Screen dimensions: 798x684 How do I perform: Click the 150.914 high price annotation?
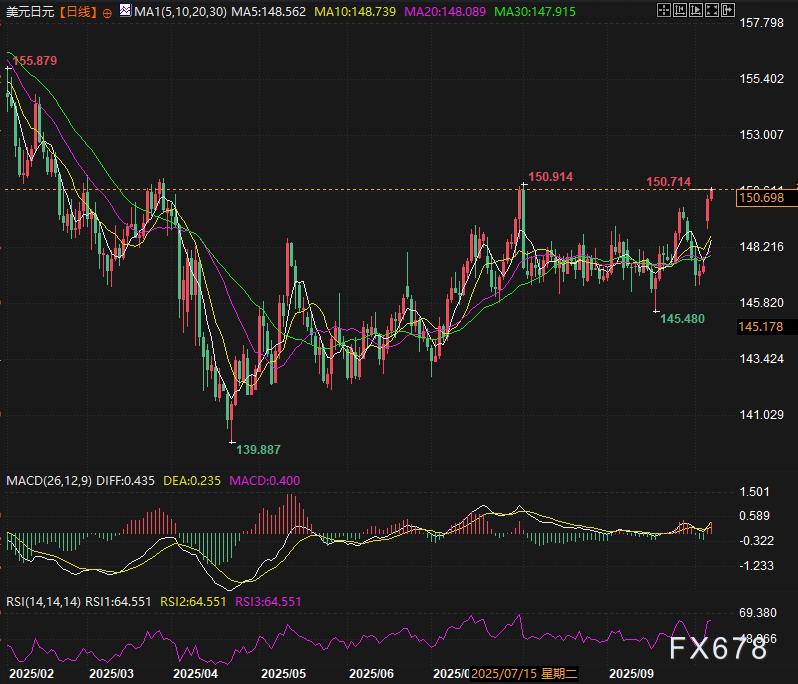click(550, 177)
